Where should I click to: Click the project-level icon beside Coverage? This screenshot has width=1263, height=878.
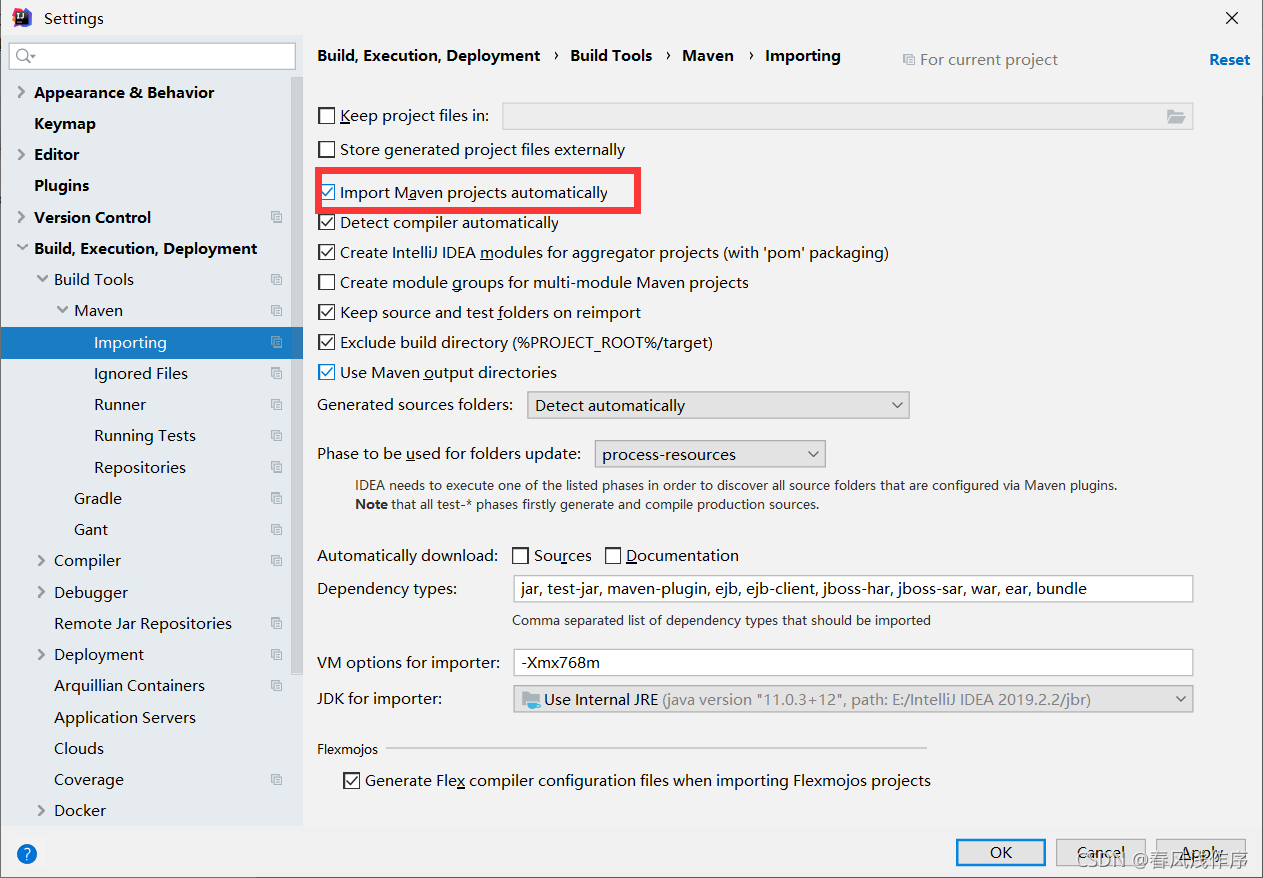click(277, 779)
